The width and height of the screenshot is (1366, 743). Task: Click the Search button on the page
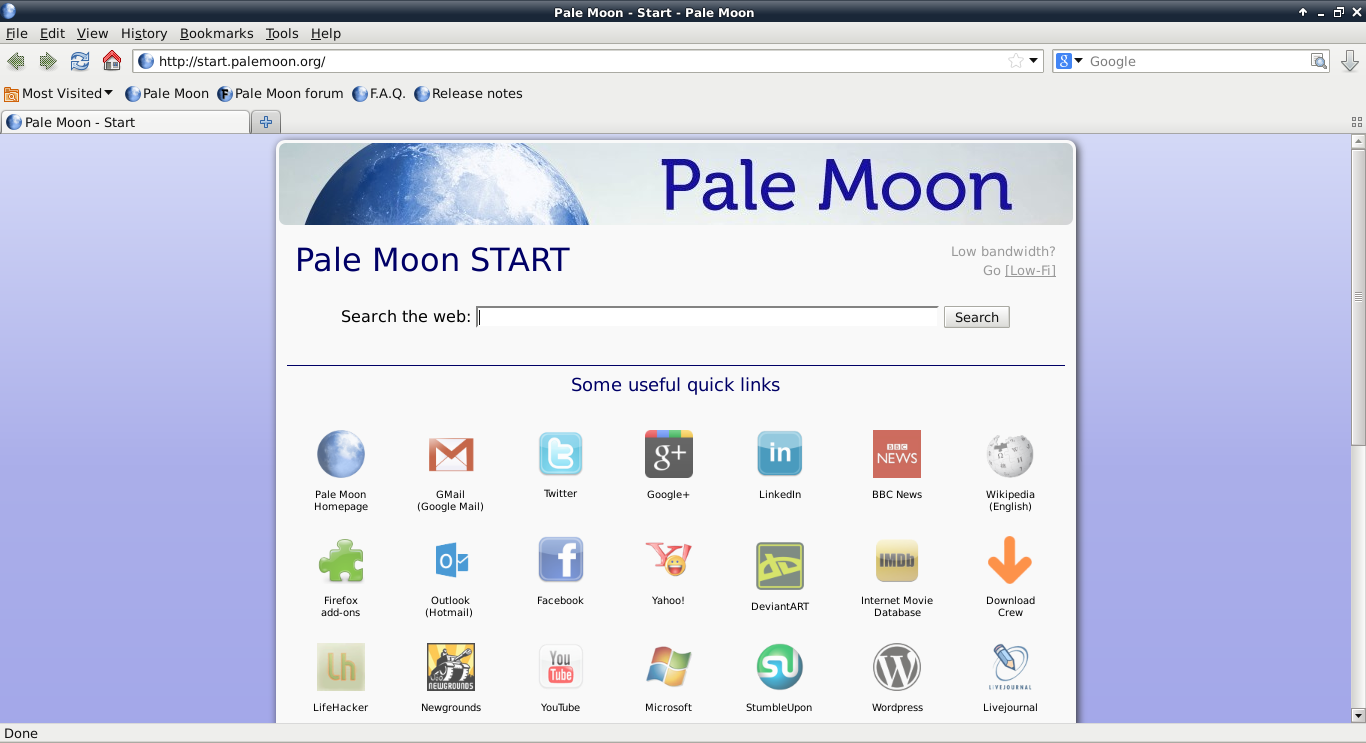pyautogui.click(x=977, y=317)
